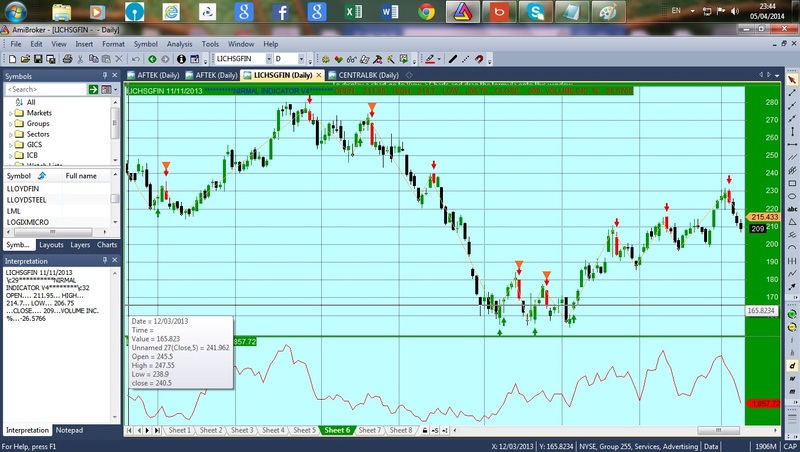
Task: Save using the floppy disk icon
Action: (38, 59)
